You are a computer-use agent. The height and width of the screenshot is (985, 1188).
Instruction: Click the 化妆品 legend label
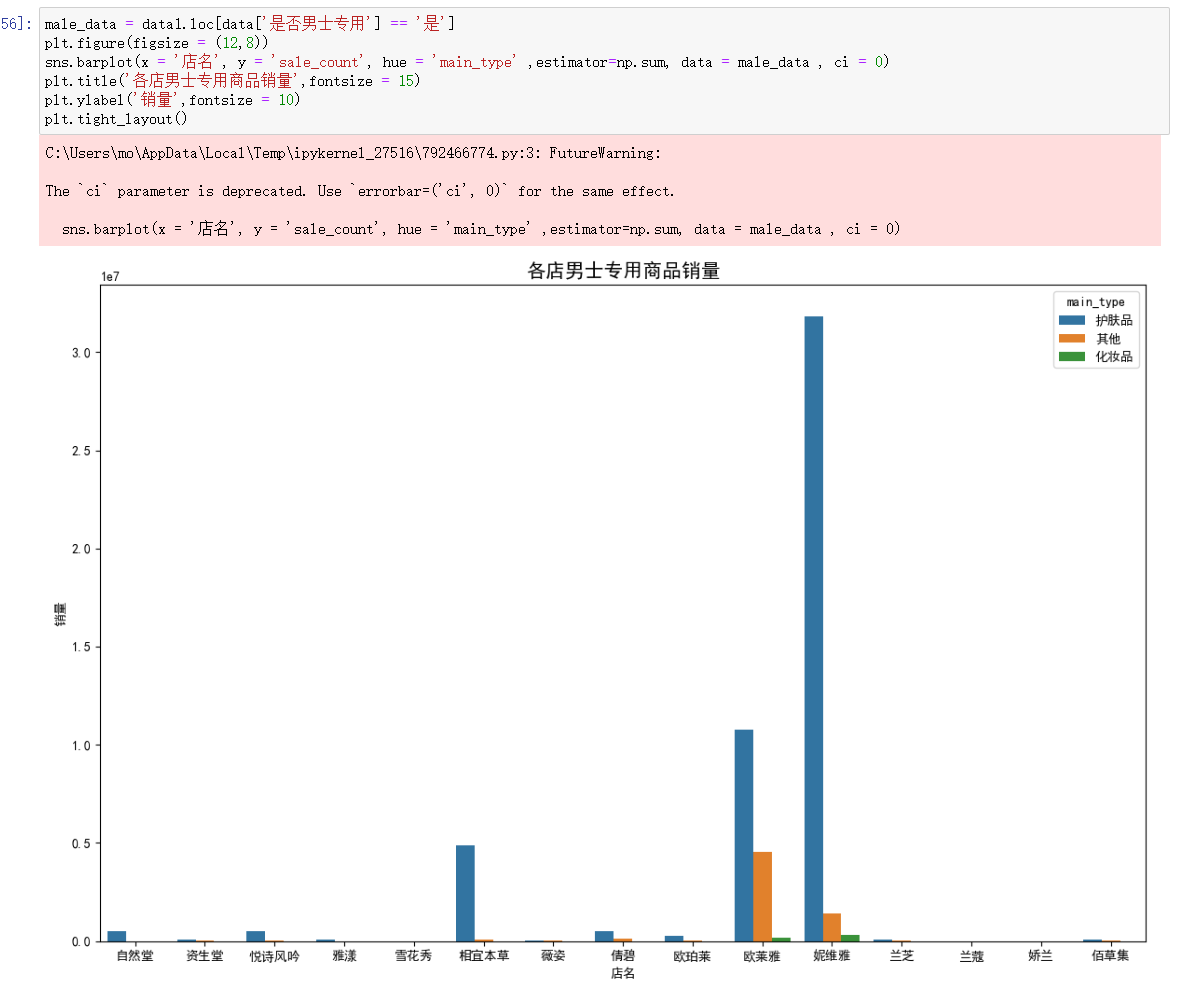click(x=1114, y=357)
